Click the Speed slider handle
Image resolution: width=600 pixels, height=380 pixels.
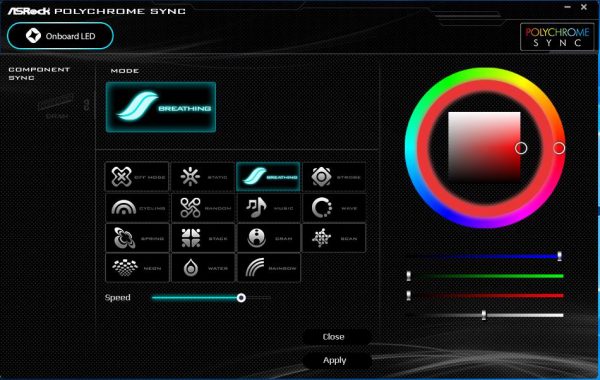pyautogui.click(x=241, y=297)
